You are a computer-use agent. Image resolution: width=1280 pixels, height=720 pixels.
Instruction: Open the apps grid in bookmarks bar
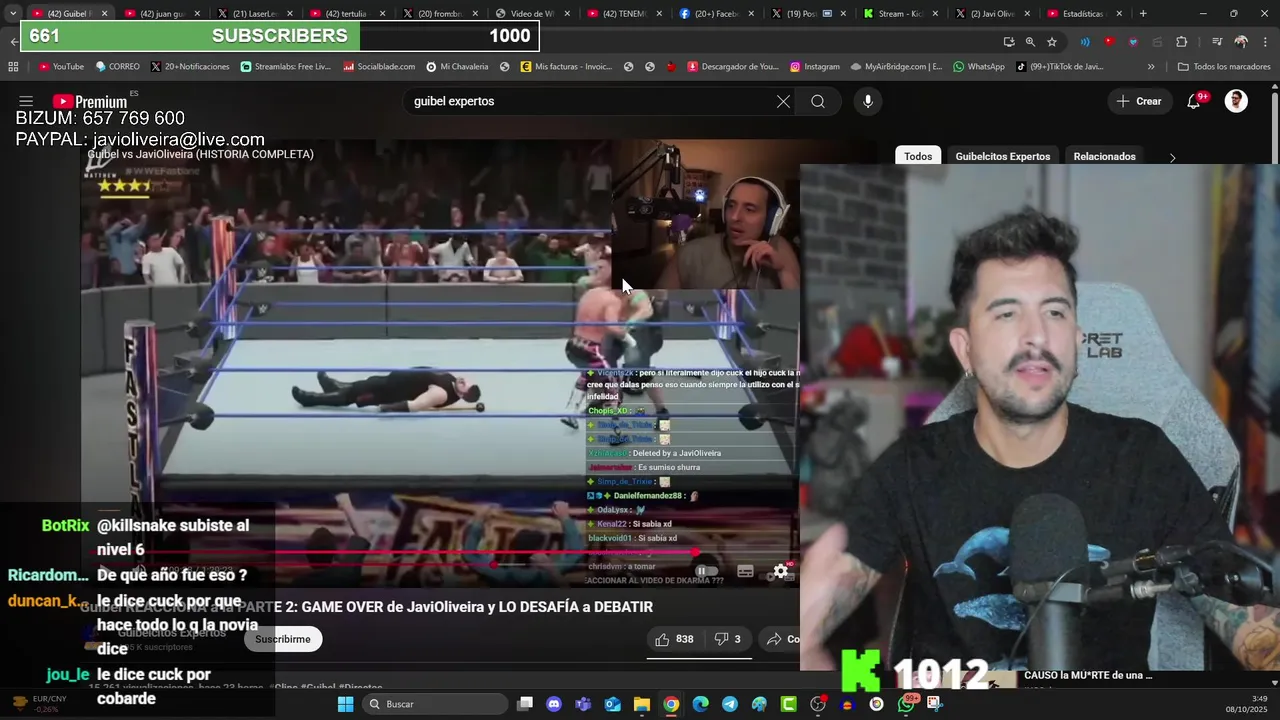point(13,67)
